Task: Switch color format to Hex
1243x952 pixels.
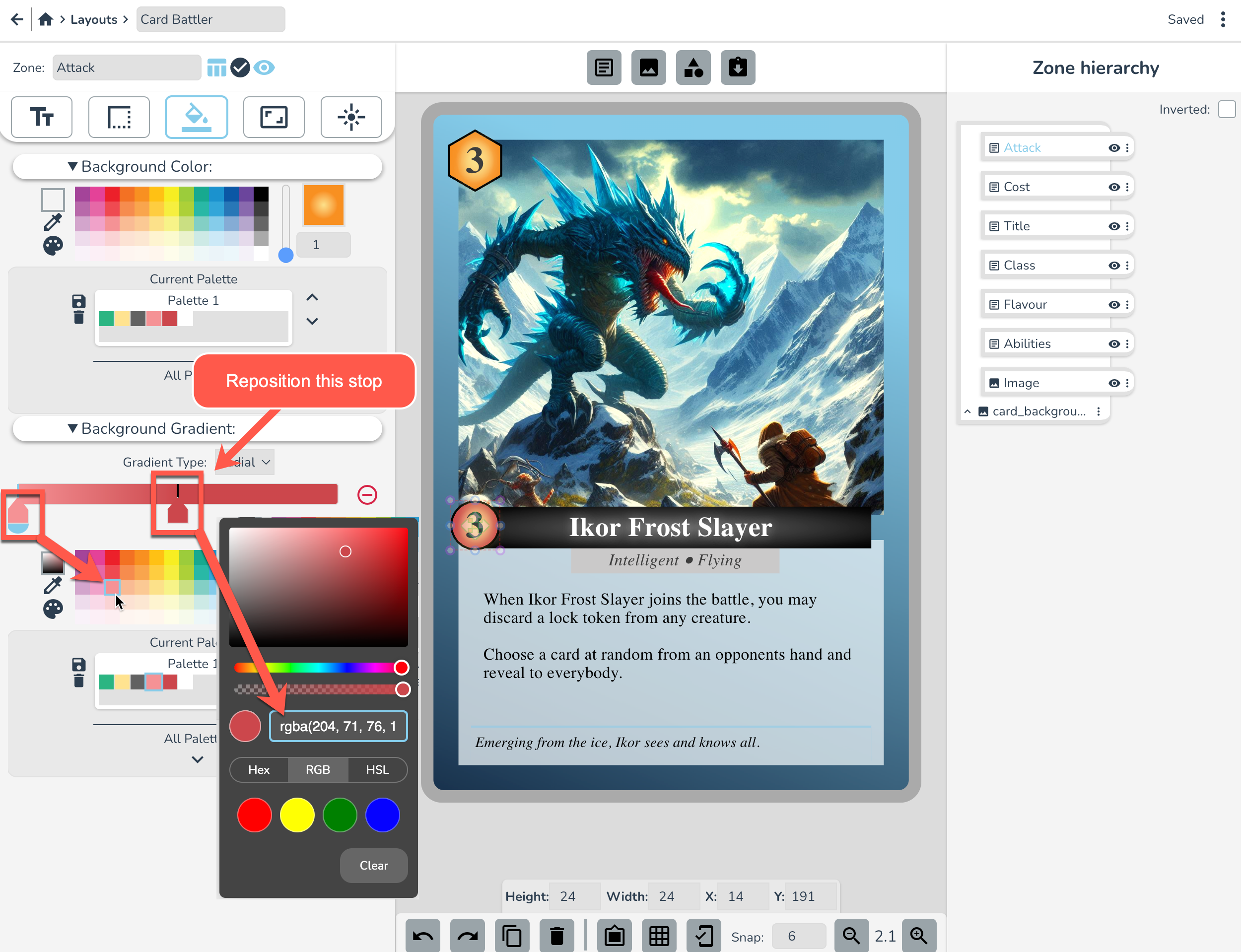Action: tap(259, 769)
